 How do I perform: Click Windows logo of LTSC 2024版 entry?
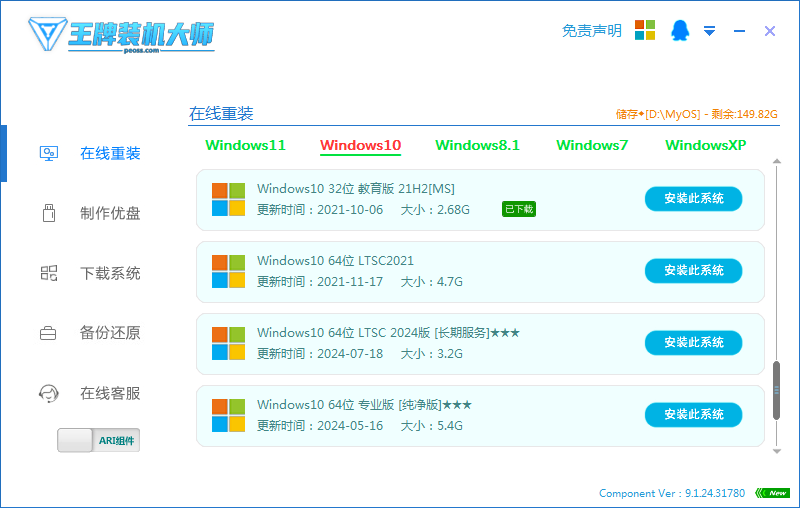[229, 343]
